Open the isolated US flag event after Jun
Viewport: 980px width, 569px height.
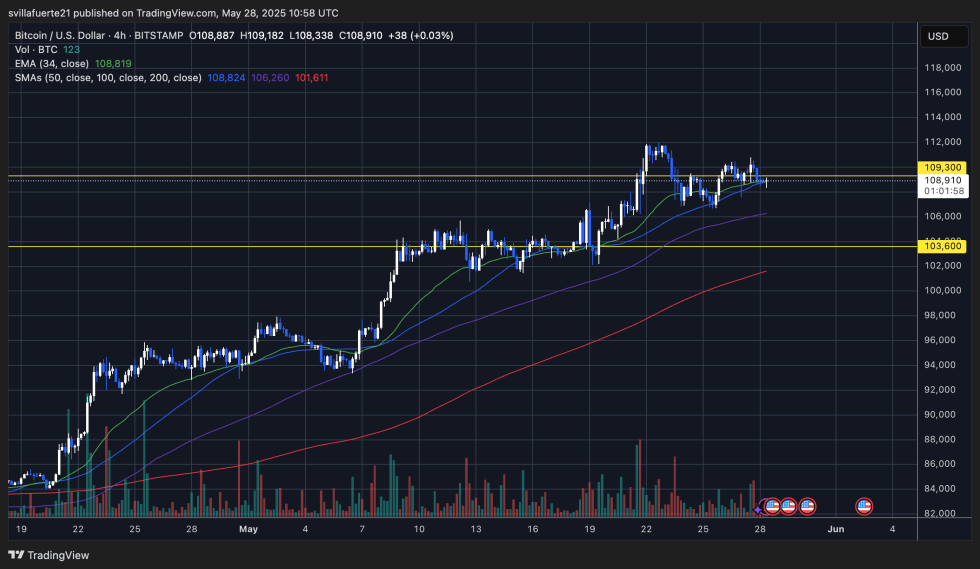864,507
